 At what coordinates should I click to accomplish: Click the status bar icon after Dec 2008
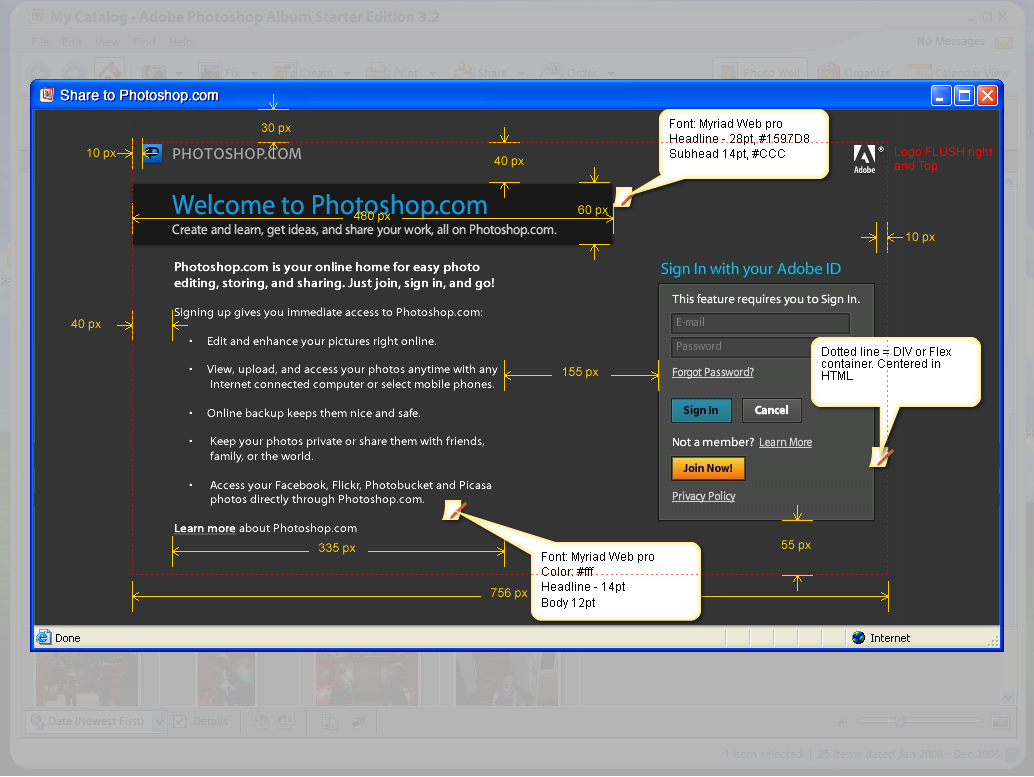(x=1015, y=754)
